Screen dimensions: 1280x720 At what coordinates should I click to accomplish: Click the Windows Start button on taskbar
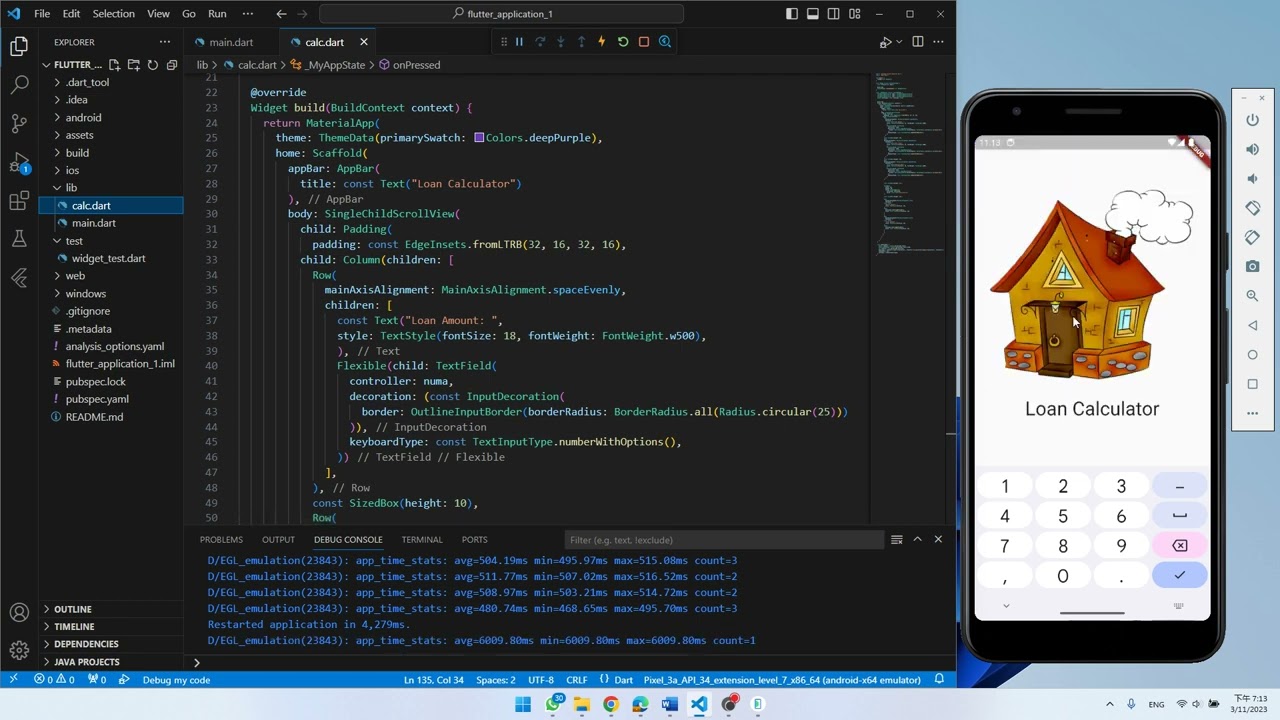tap(523, 704)
